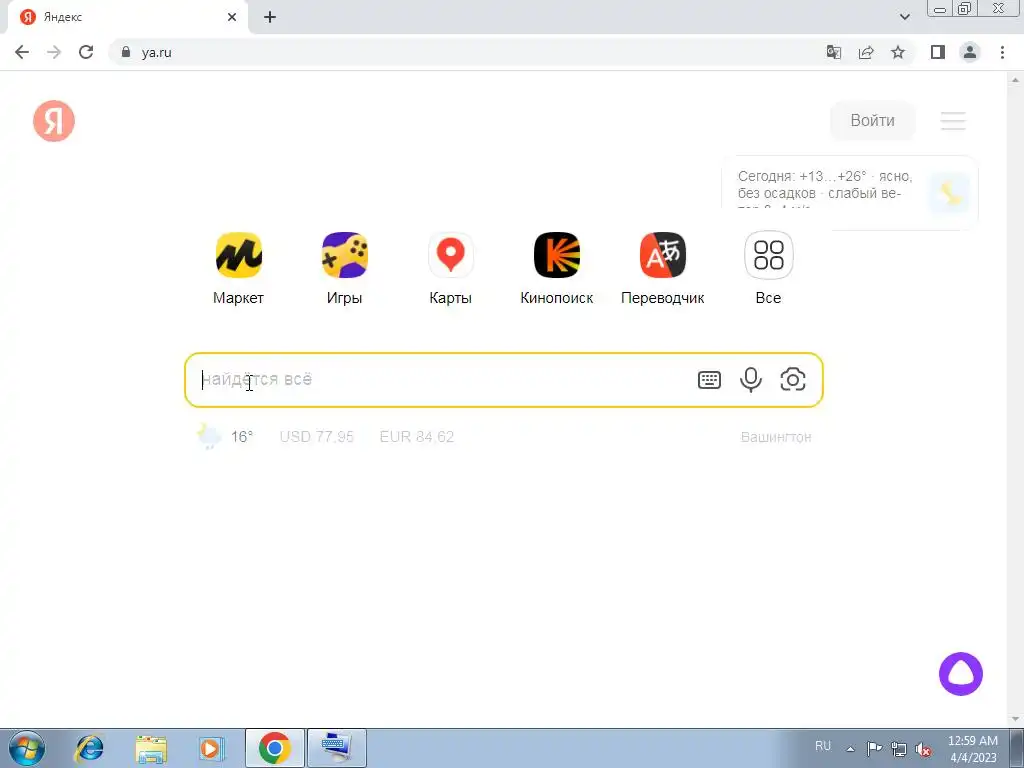Start voice search with microphone icon
Screen dimensions: 1024x768
[751, 379]
